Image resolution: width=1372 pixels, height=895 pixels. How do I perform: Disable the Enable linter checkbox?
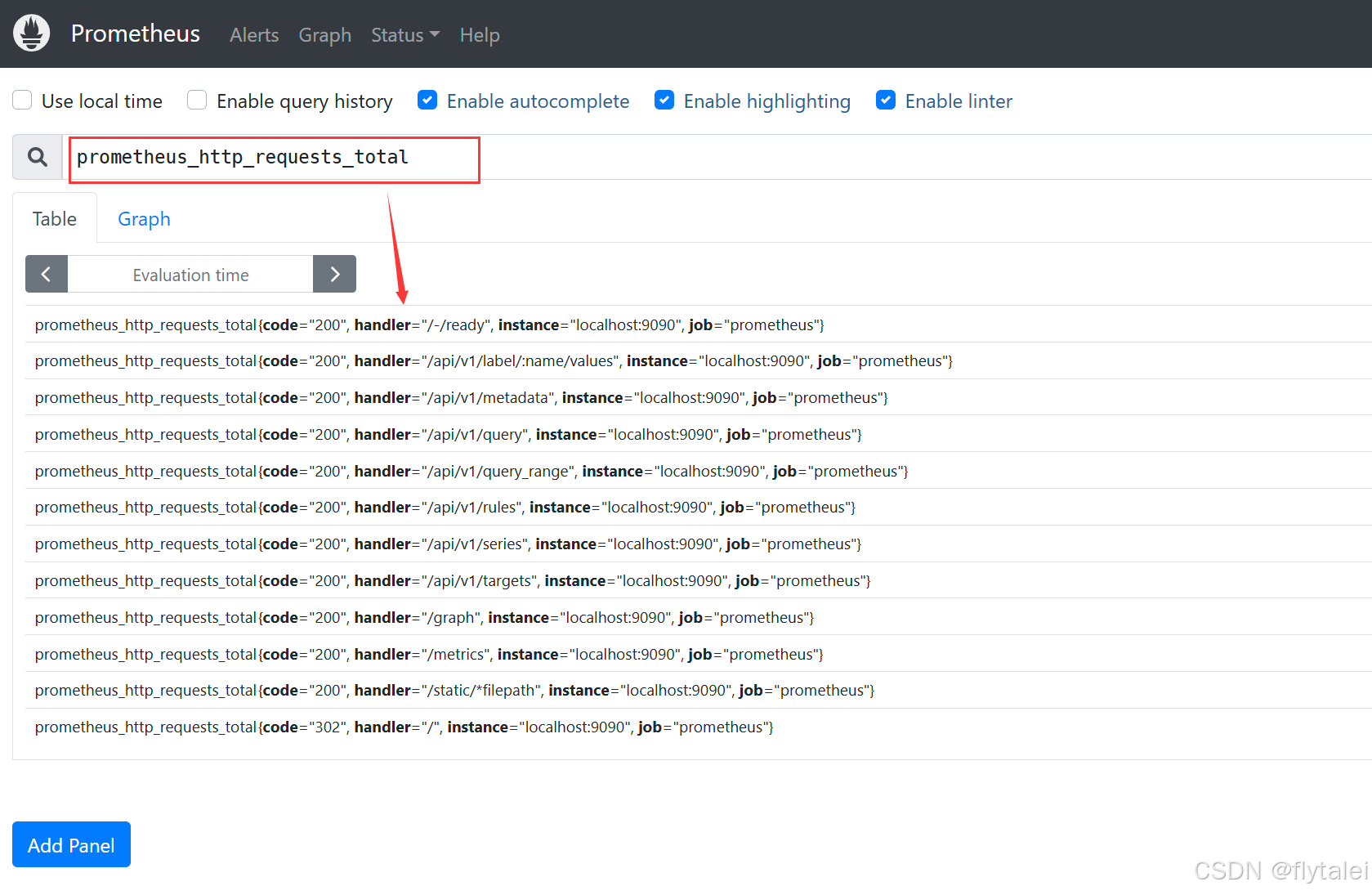[x=886, y=101]
